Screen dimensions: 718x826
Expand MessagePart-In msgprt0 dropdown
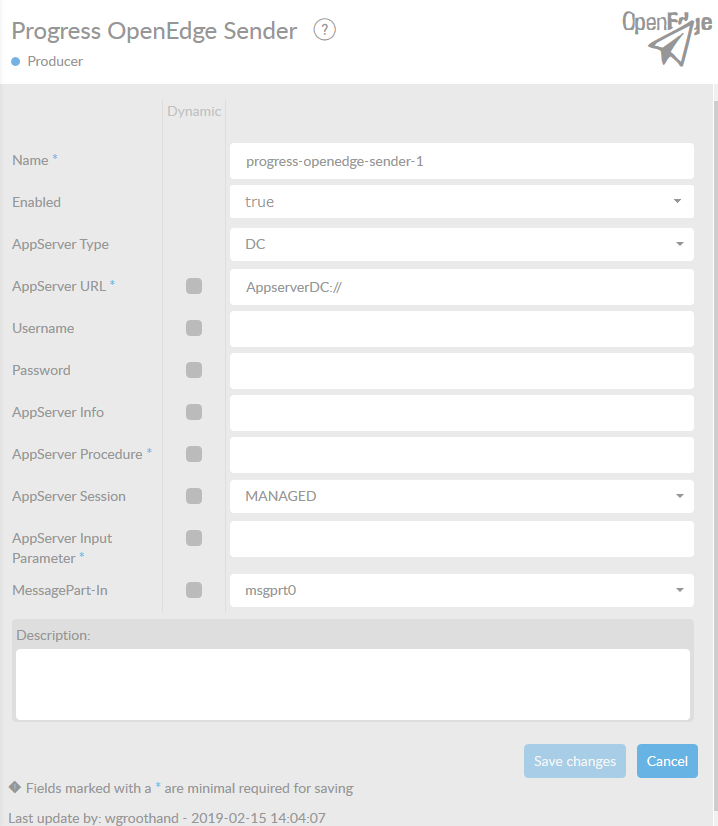[461, 590]
